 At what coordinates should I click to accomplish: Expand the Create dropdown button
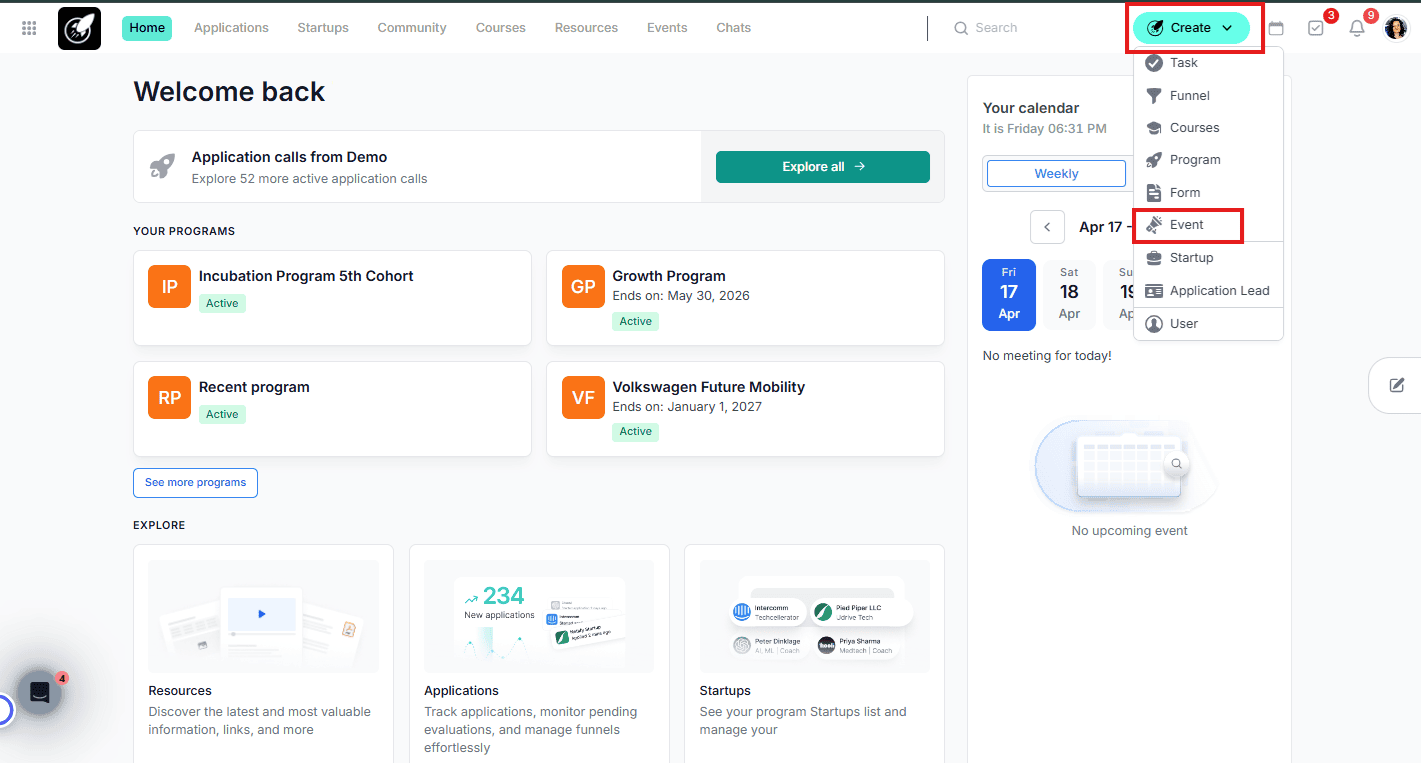pyautogui.click(x=1191, y=28)
